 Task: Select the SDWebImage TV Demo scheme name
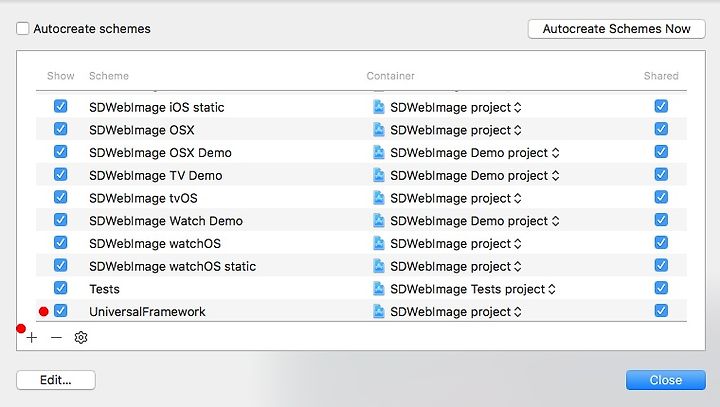(156, 175)
